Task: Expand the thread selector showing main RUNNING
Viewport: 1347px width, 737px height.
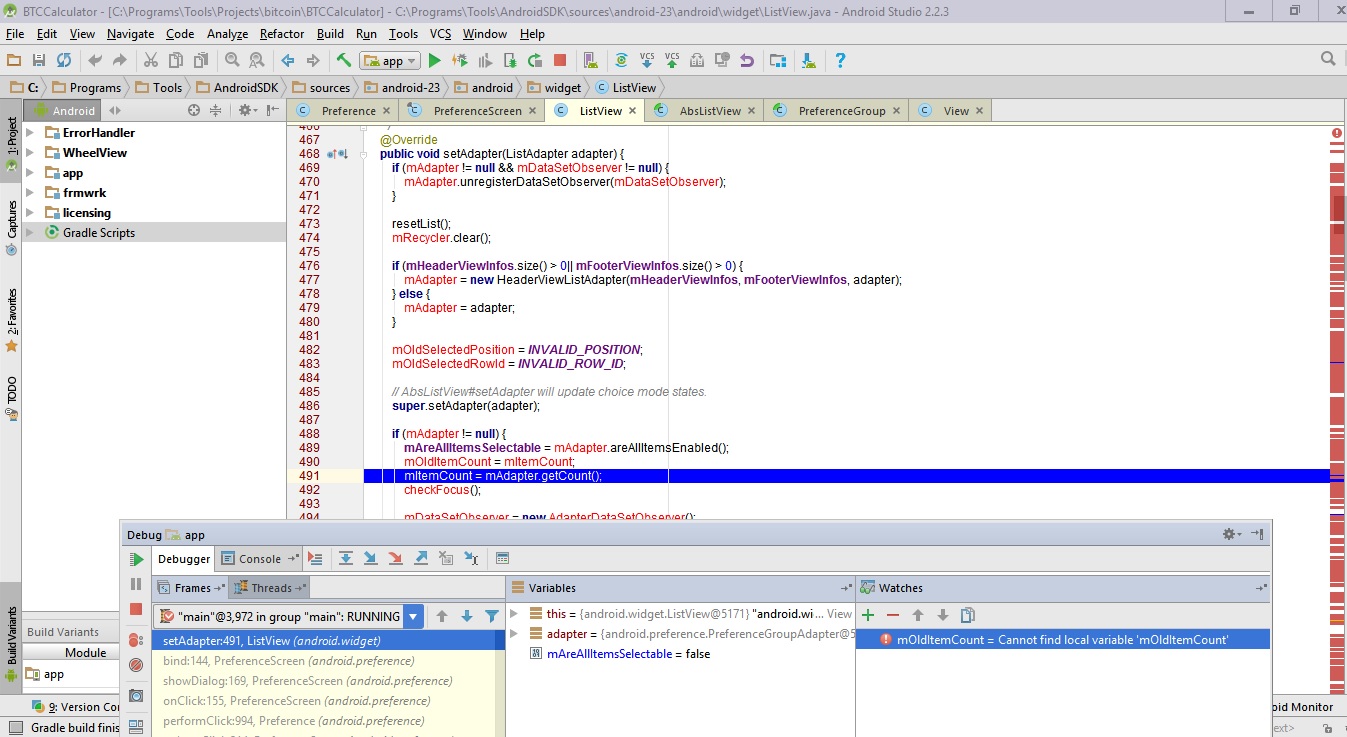Action: (411, 617)
